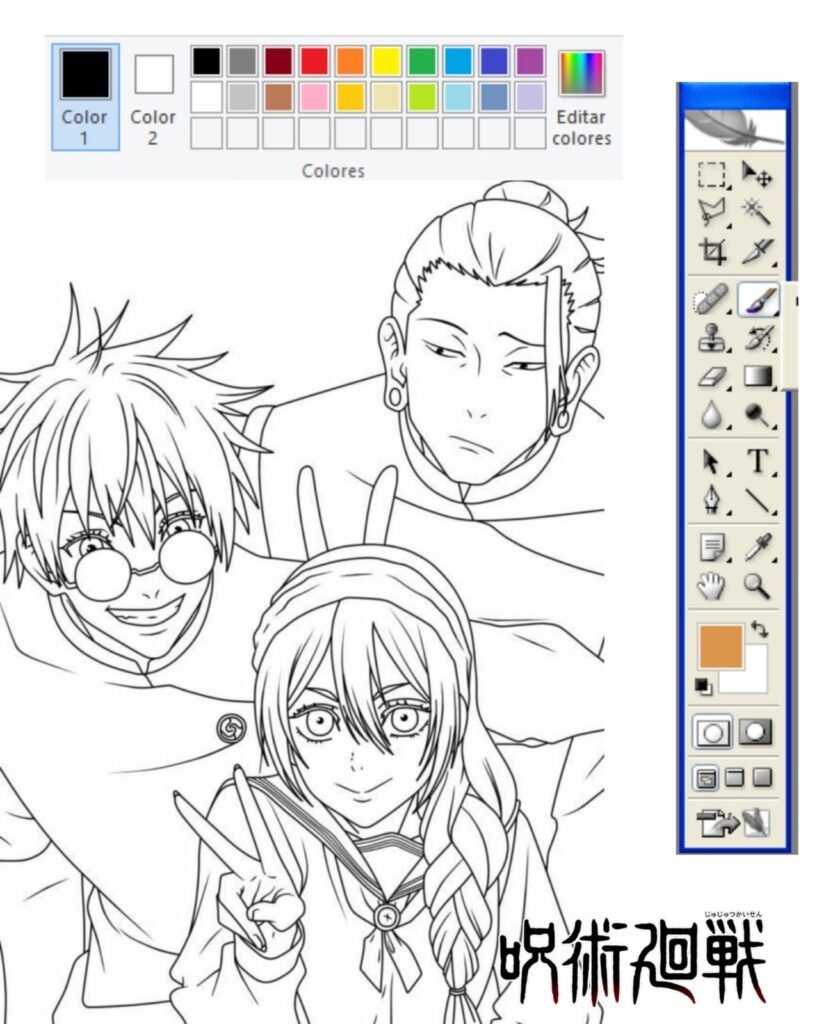Pick the dark red palette swatch
Screen dimensions: 819x1024
click(278, 61)
